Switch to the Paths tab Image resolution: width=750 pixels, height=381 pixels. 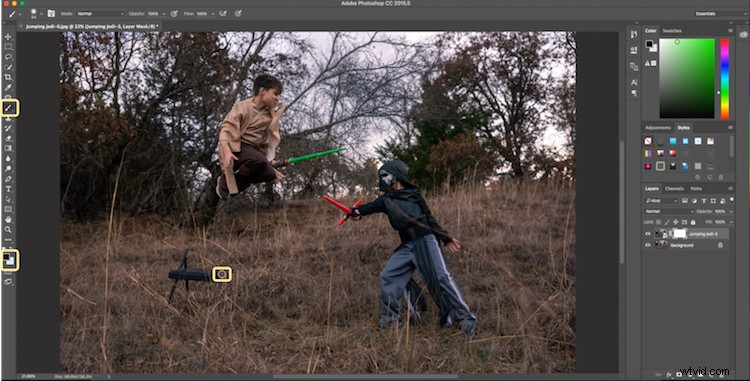pyautogui.click(x=696, y=189)
